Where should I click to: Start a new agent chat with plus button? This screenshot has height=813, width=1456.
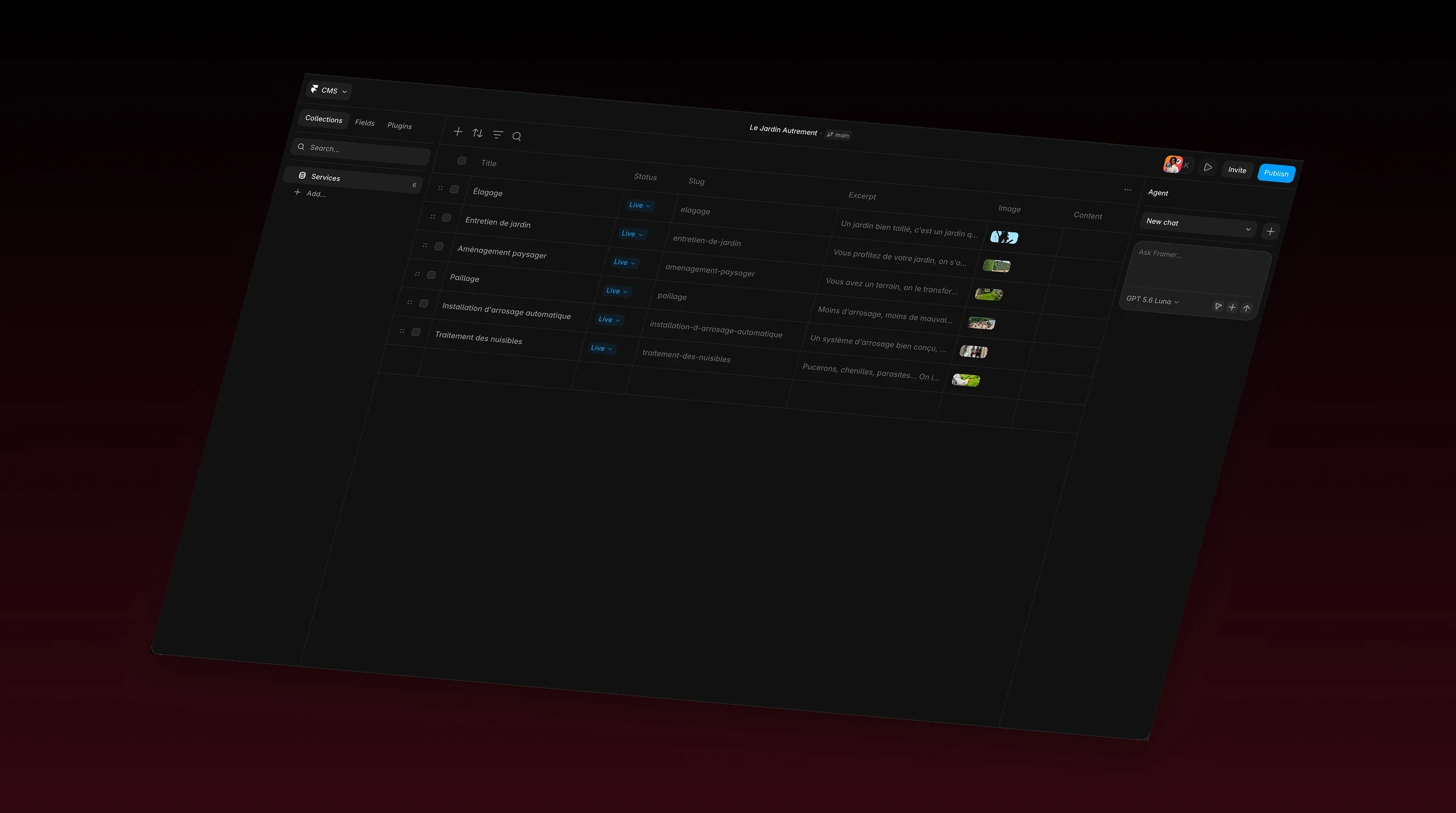(1270, 231)
